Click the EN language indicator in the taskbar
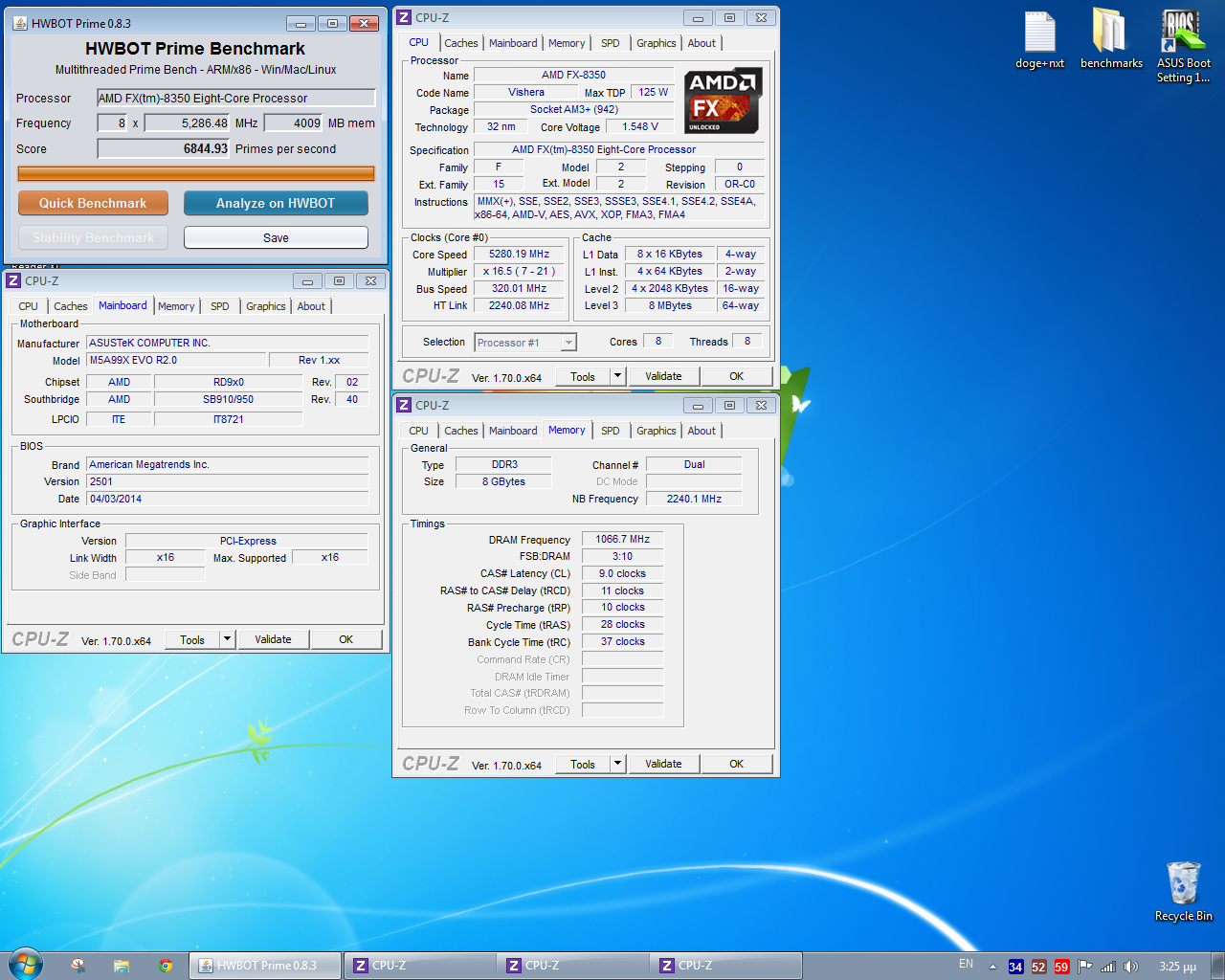This screenshot has height=980, width=1225. pyautogui.click(x=966, y=964)
